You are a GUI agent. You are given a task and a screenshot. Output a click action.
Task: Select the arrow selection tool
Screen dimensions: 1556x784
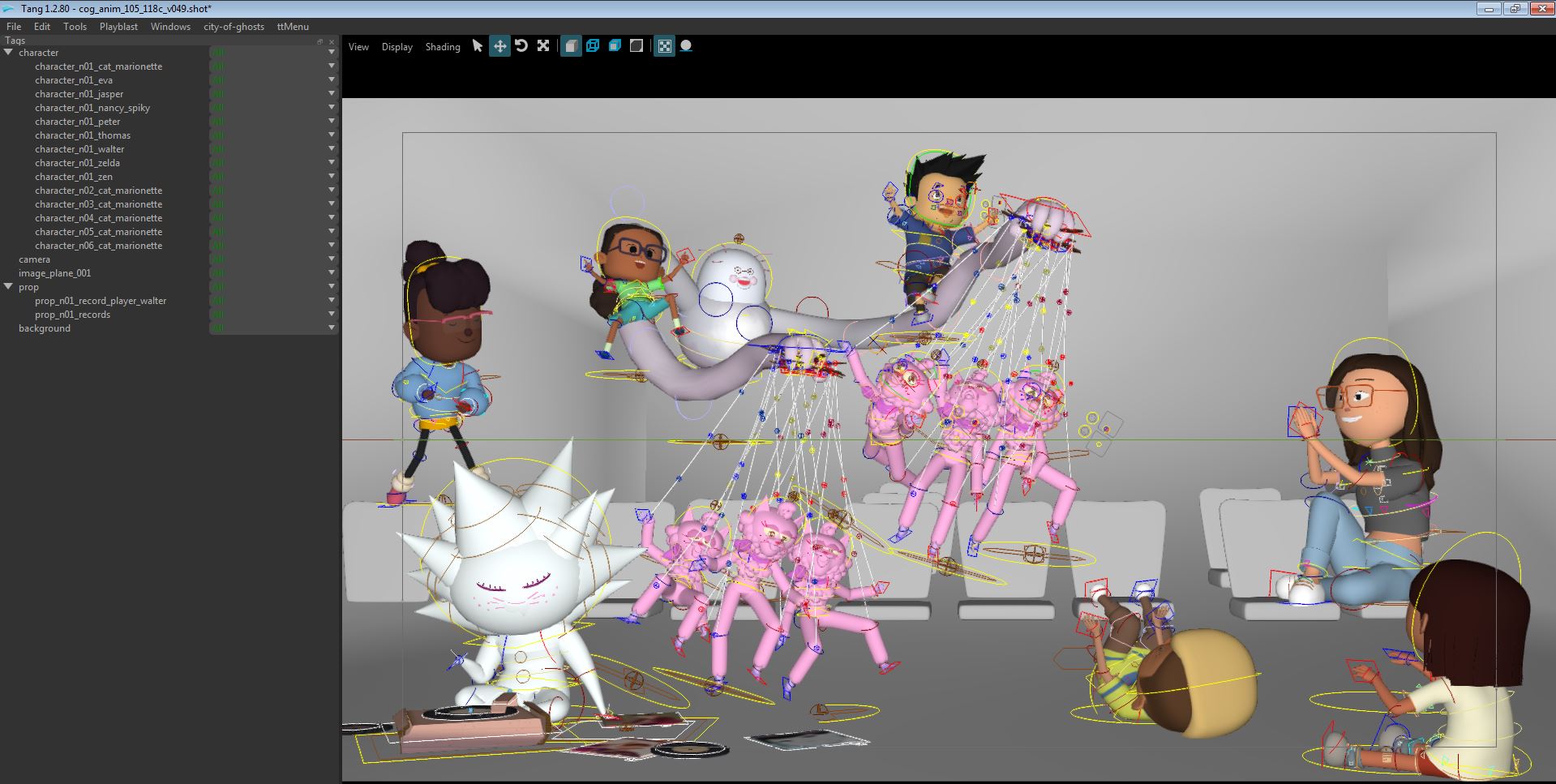click(478, 46)
